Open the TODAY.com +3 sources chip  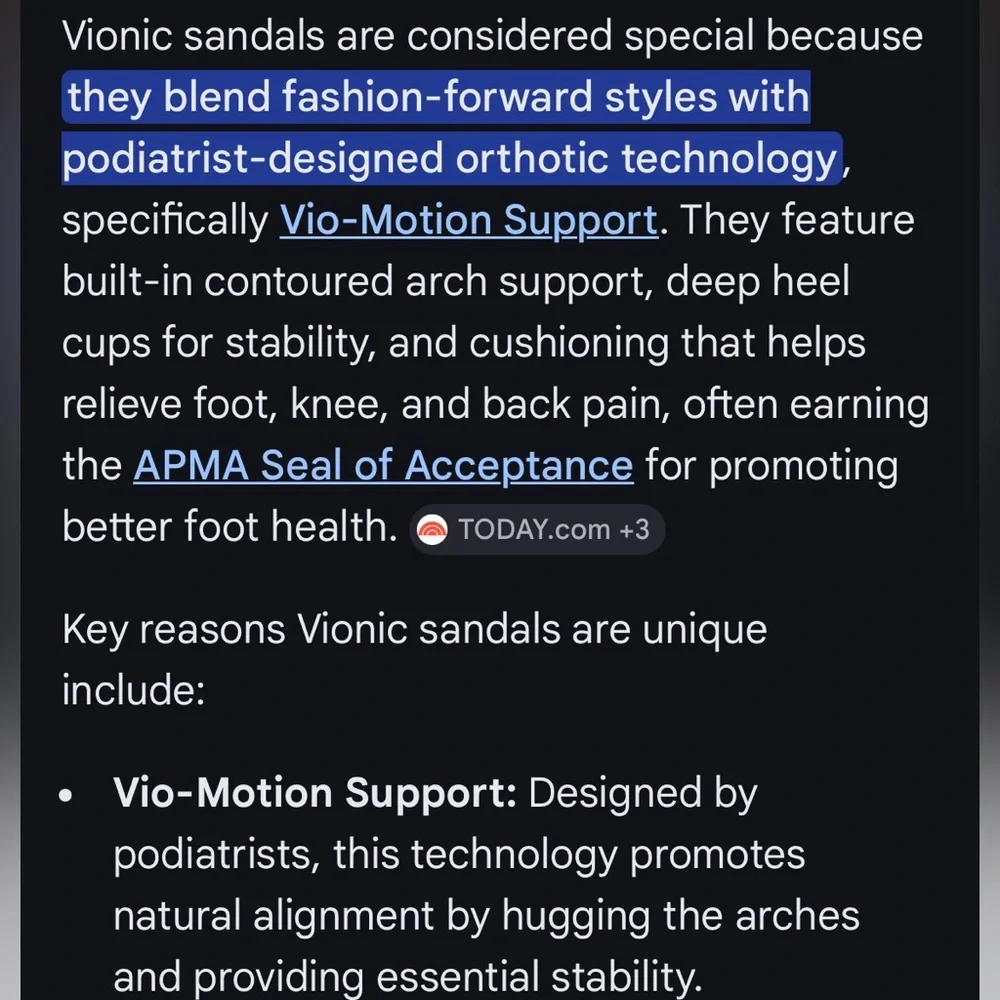click(537, 529)
